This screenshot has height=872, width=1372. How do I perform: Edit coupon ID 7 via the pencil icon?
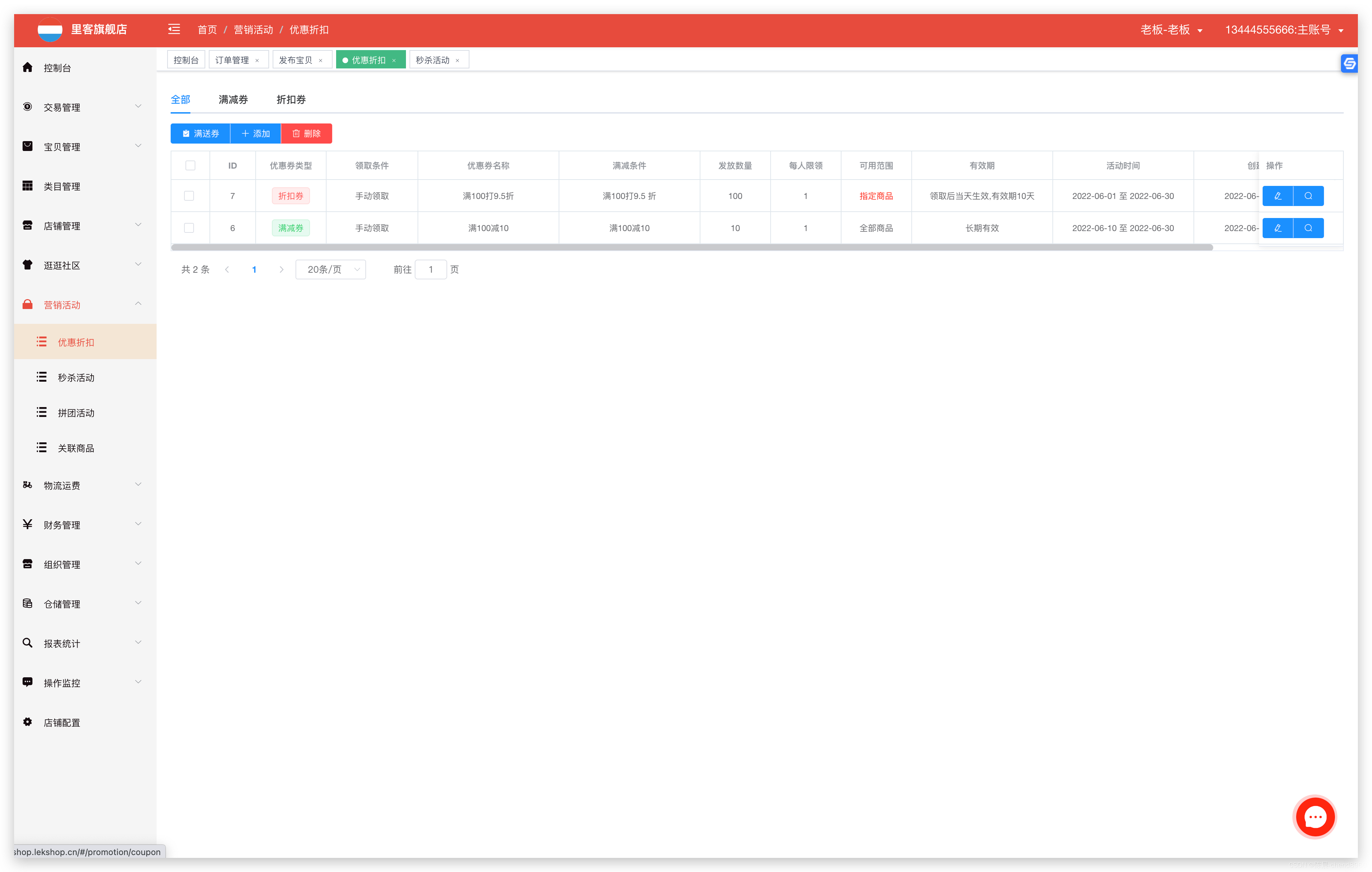pos(1278,195)
